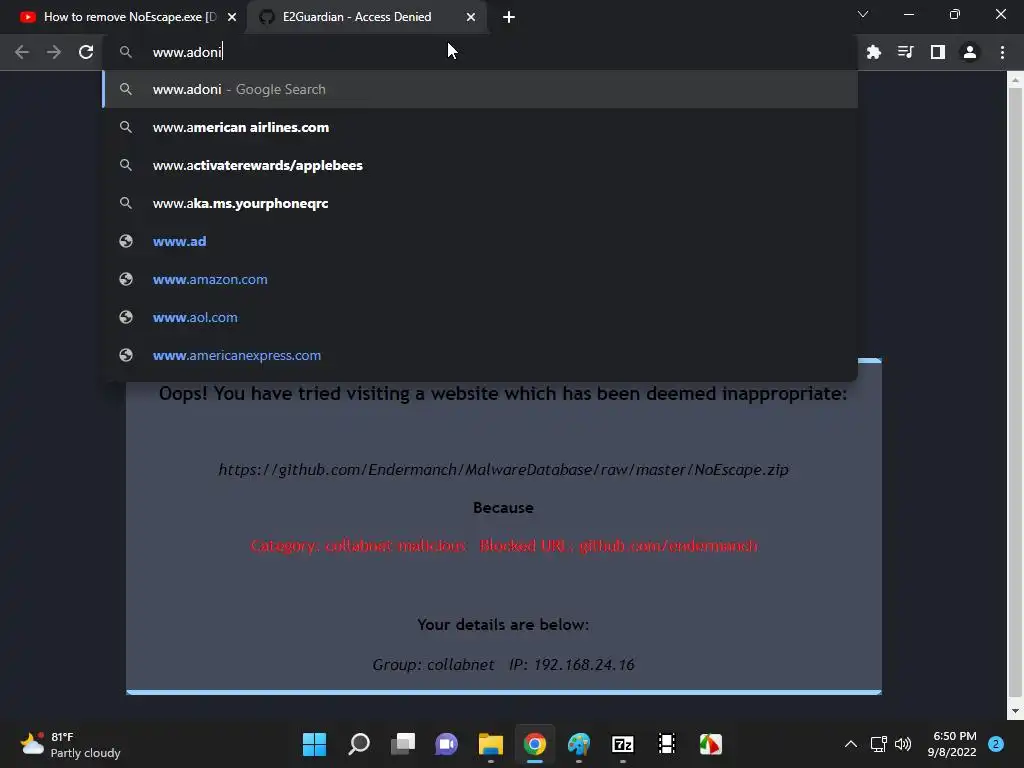
Task: Click the Group collabnet IP 192.168.24.16 text
Action: pos(504,665)
